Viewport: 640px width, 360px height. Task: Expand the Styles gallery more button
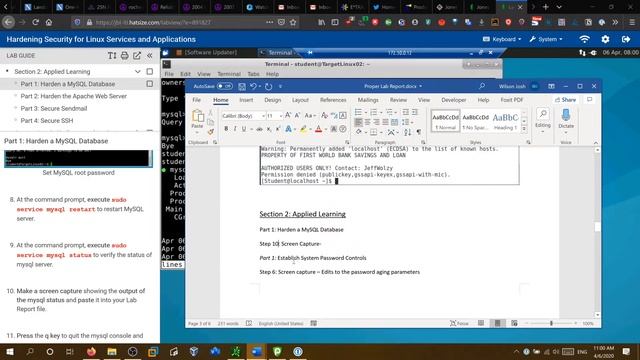(524, 129)
